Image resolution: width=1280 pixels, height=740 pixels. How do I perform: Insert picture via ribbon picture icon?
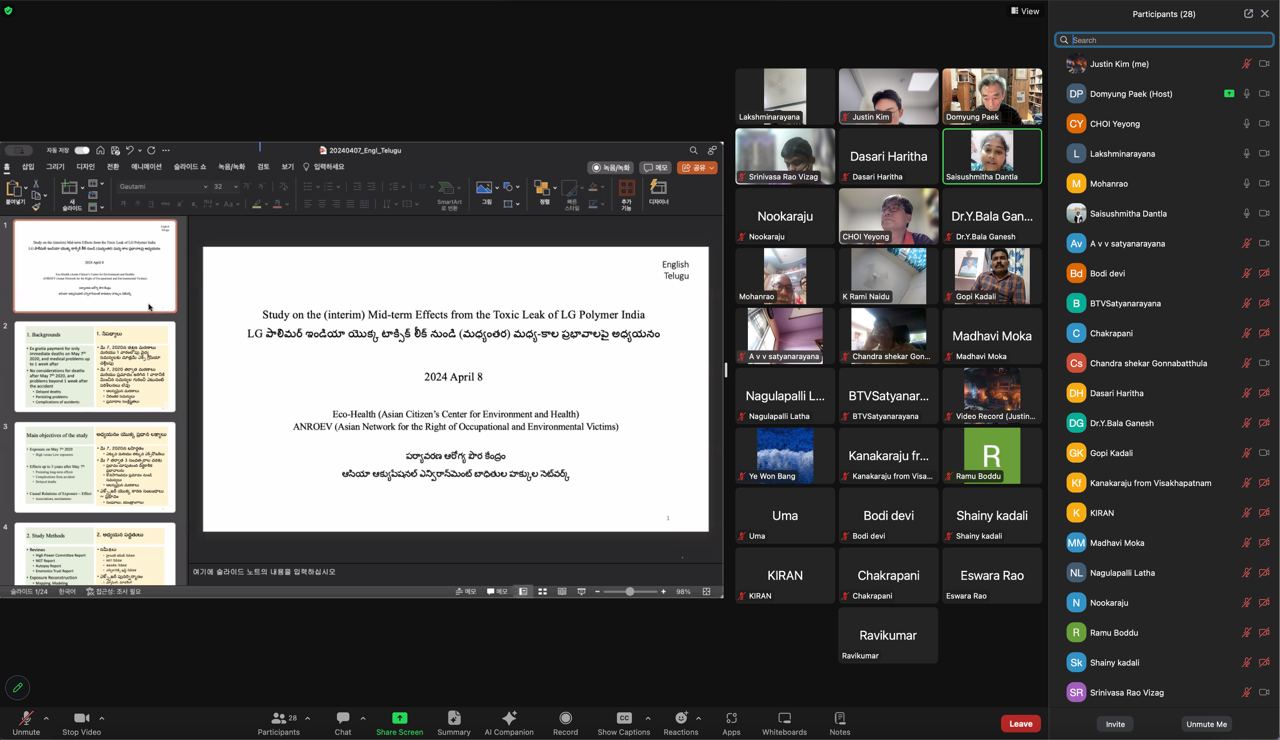484,187
